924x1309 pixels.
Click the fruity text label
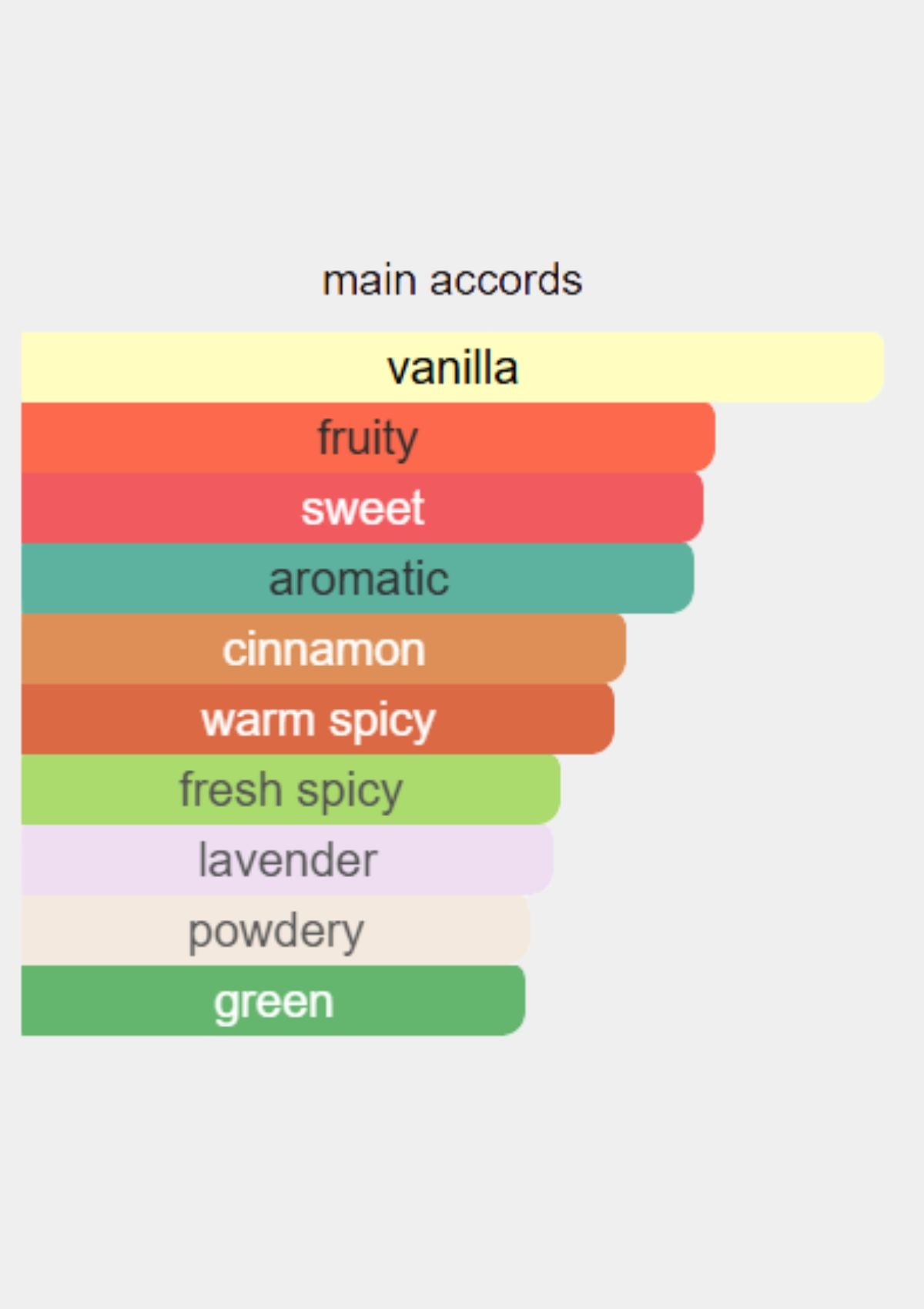pyautogui.click(x=368, y=438)
